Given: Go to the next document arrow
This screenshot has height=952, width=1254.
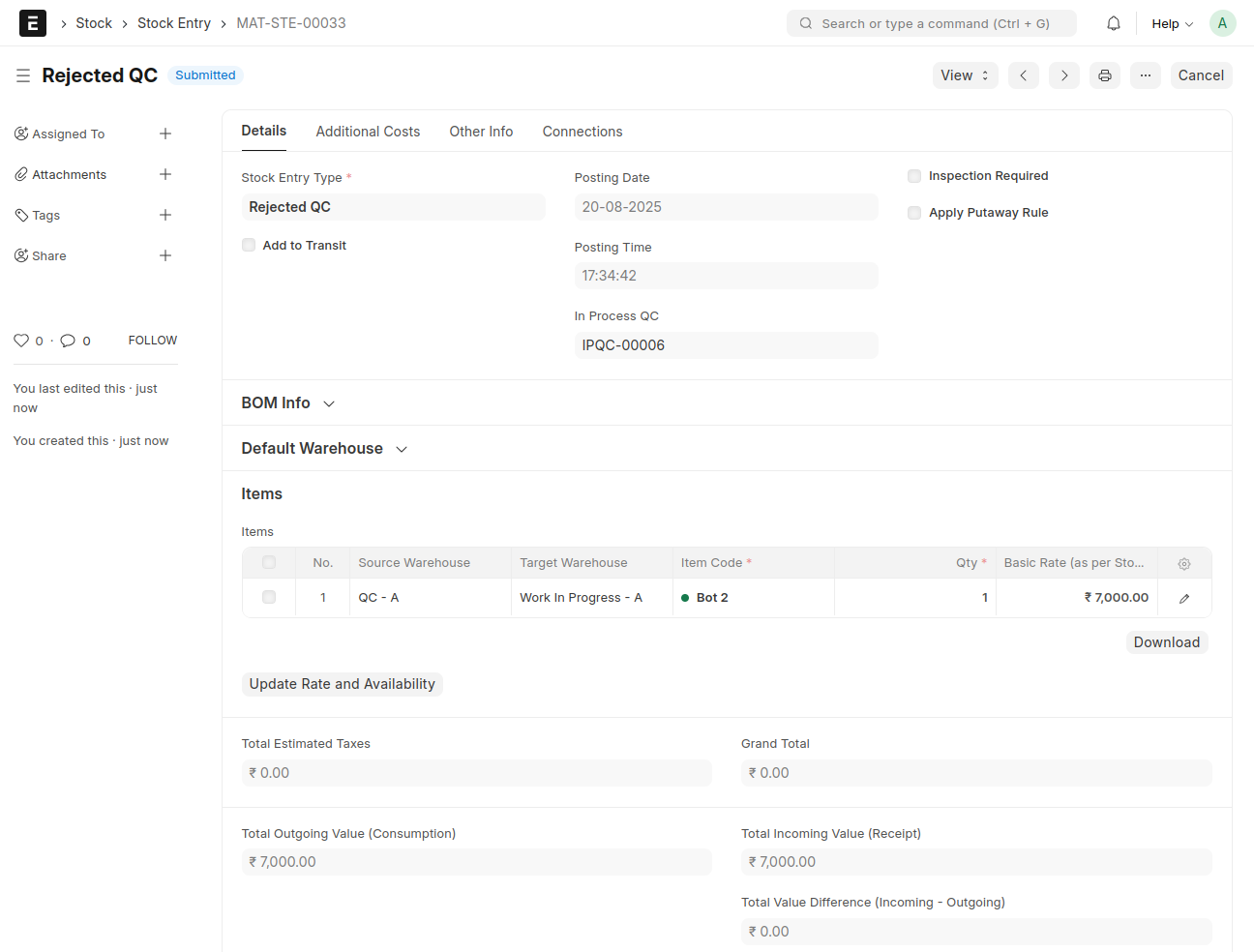Looking at the screenshot, I should click(1063, 75).
